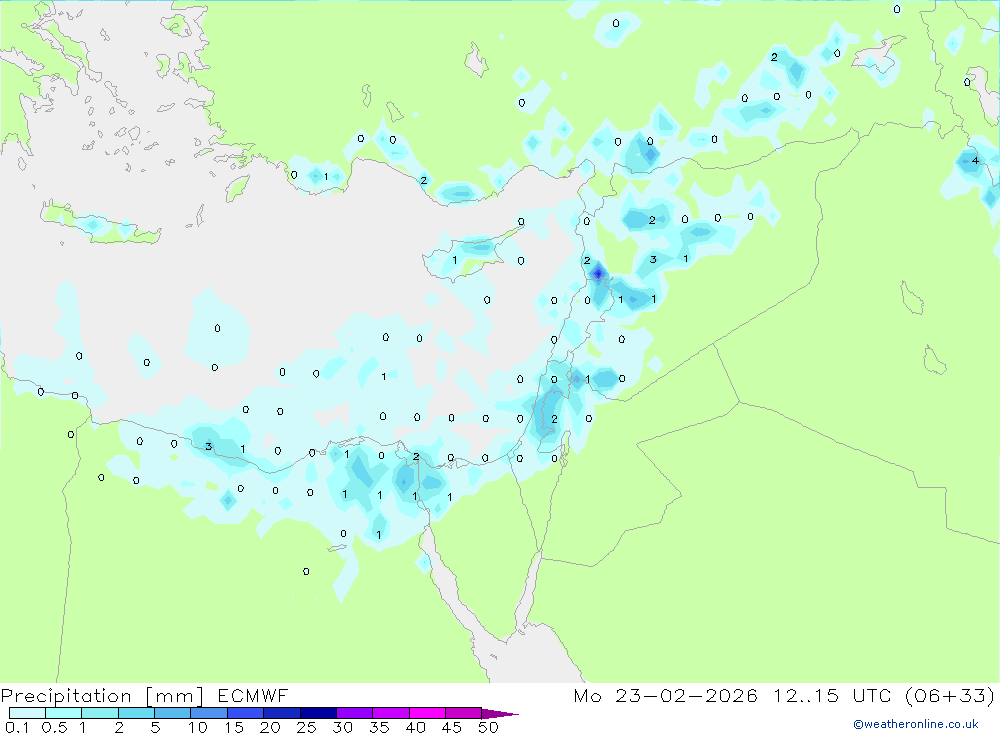Select the 5–10 mm legend color swatch
The width and height of the screenshot is (1000, 733).
pos(173,713)
